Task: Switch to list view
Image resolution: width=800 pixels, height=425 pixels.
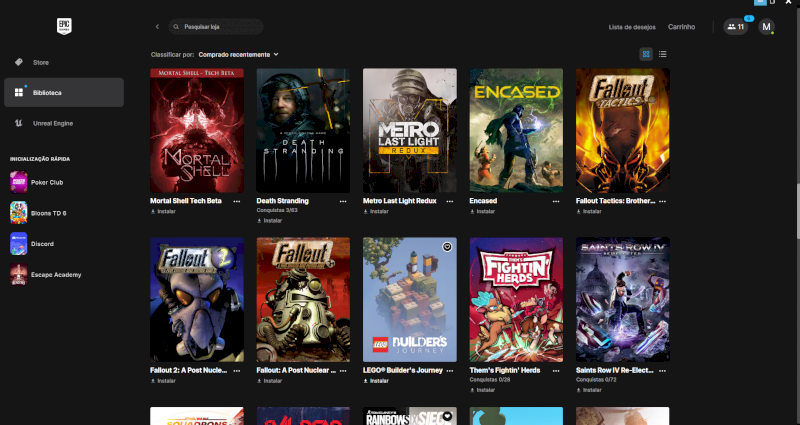Action: pyautogui.click(x=663, y=54)
